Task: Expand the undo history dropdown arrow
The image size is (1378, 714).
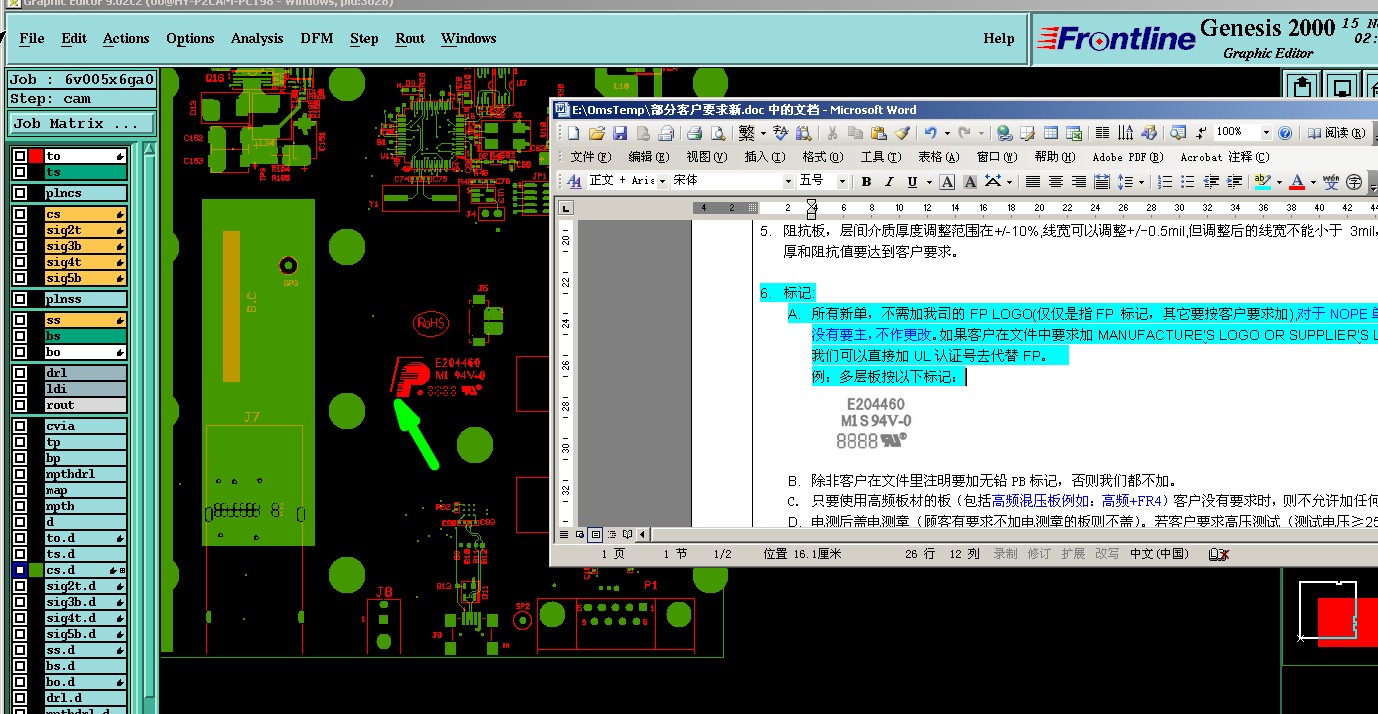Action: click(x=947, y=132)
